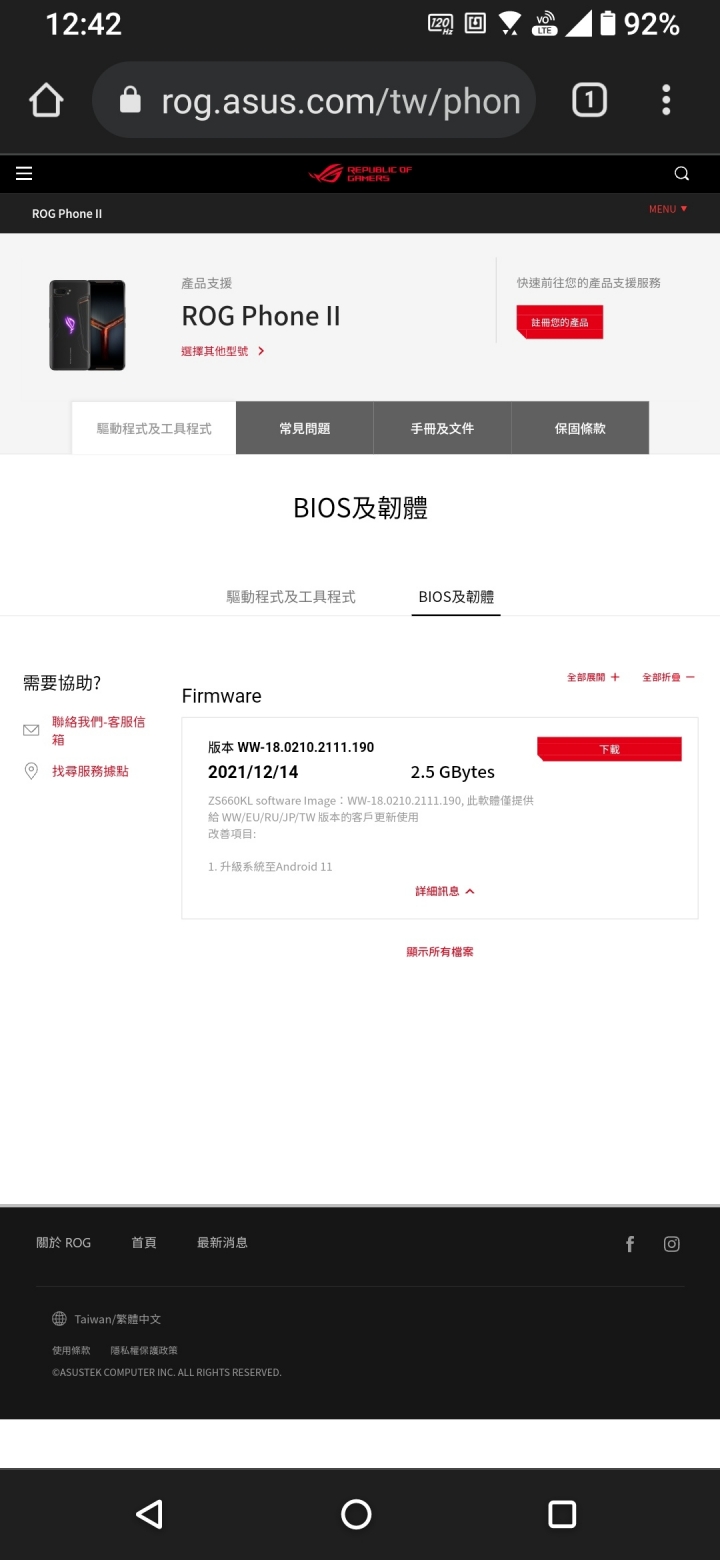Open ROG Facebook page icon
Image resolution: width=720 pixels, height=1560 pixels.
point(630,1244)
